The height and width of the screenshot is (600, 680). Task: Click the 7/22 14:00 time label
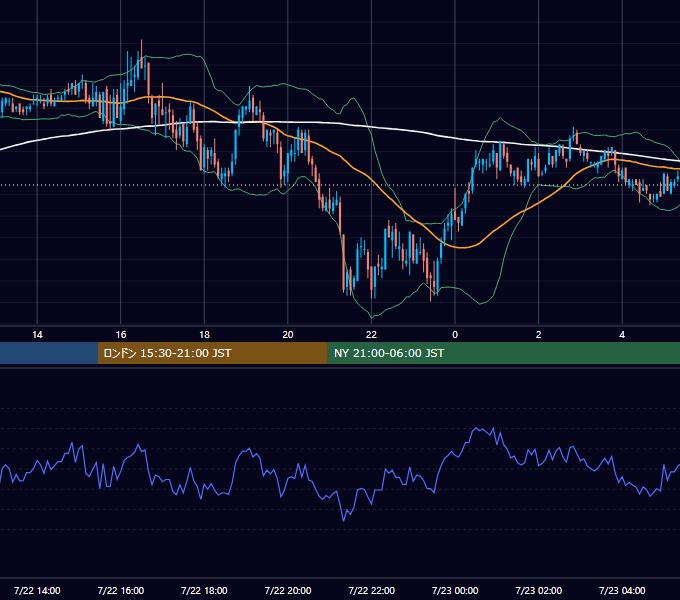[37, 590]
